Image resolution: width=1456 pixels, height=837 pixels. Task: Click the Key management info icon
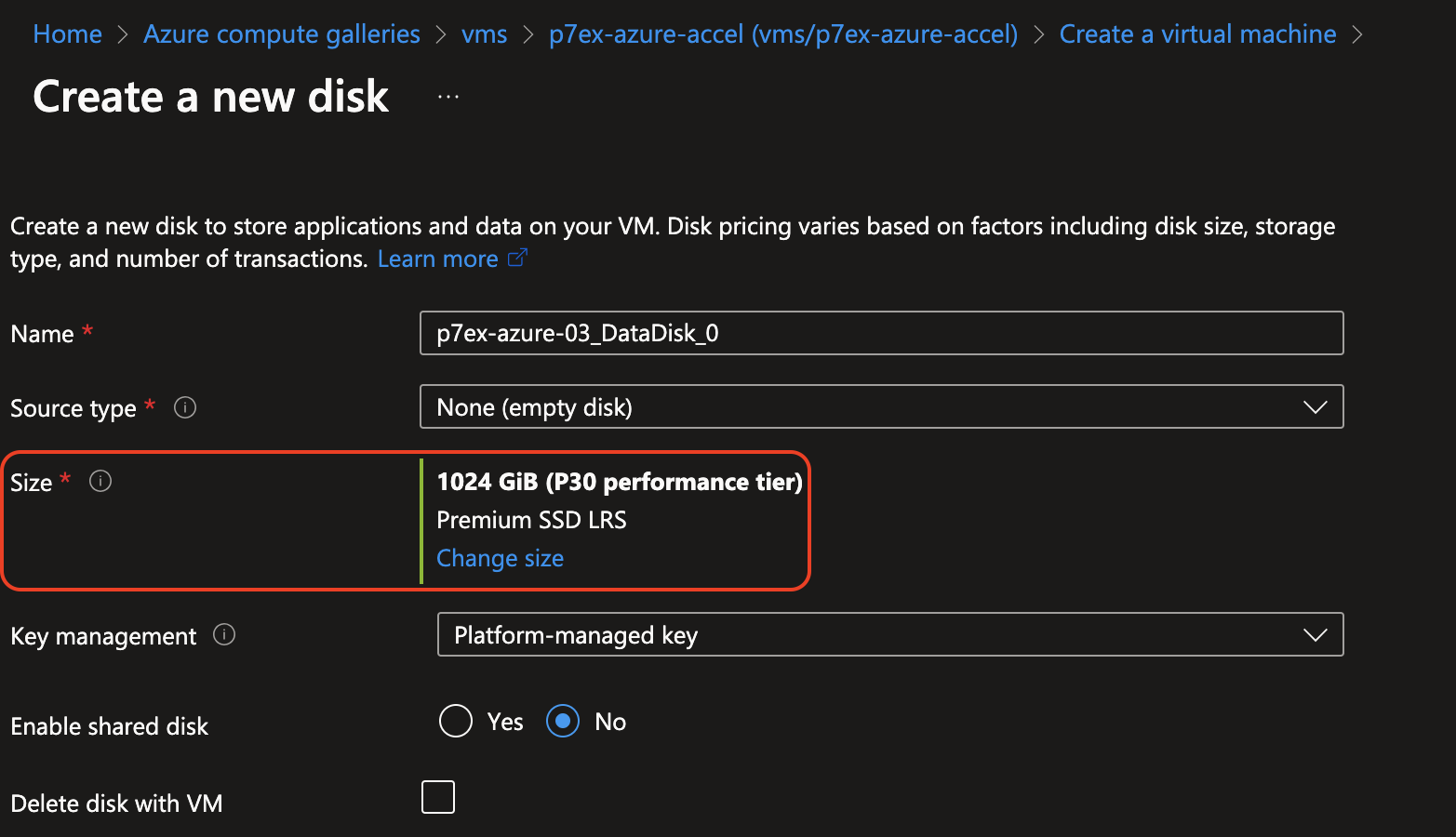tap(224, 634)
